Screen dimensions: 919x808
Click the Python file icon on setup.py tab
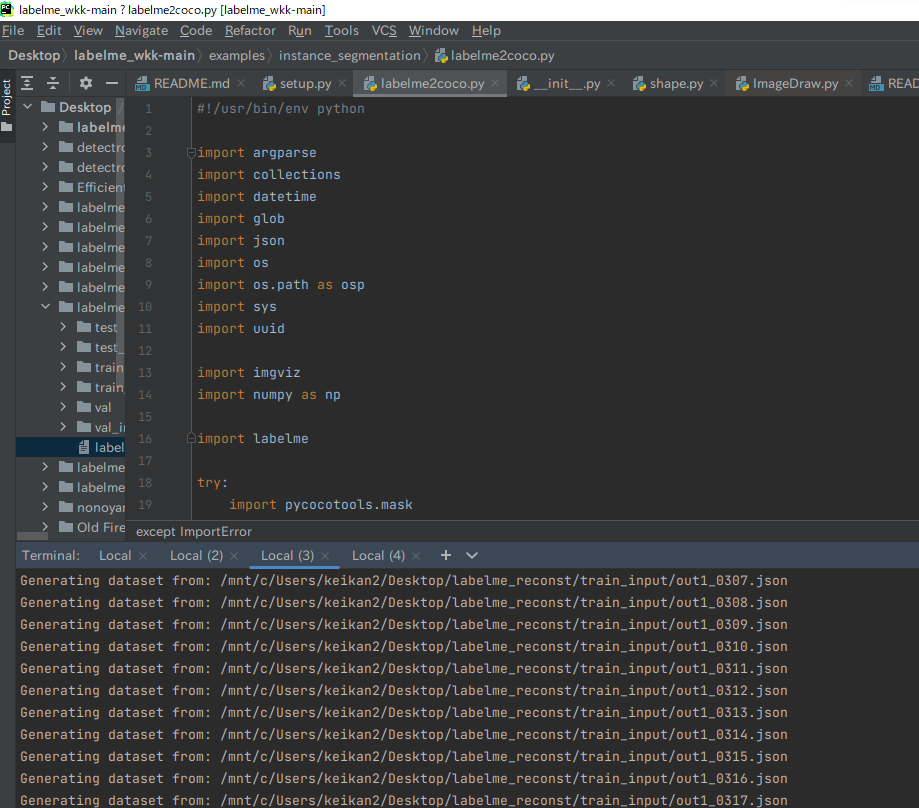[x=268, y=84]
